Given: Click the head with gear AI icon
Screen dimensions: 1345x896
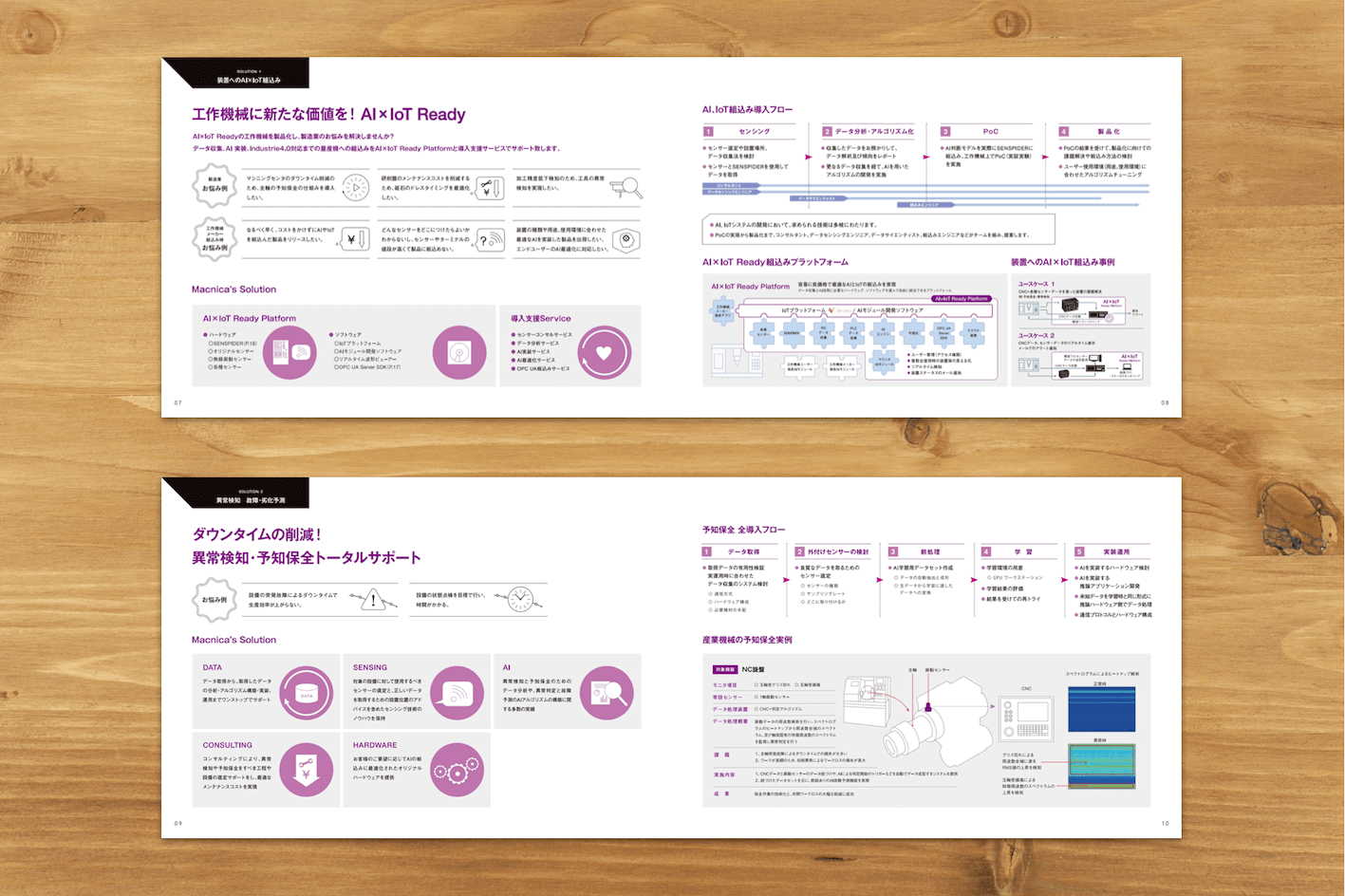Looking at the screenshot, I should 626,240.
